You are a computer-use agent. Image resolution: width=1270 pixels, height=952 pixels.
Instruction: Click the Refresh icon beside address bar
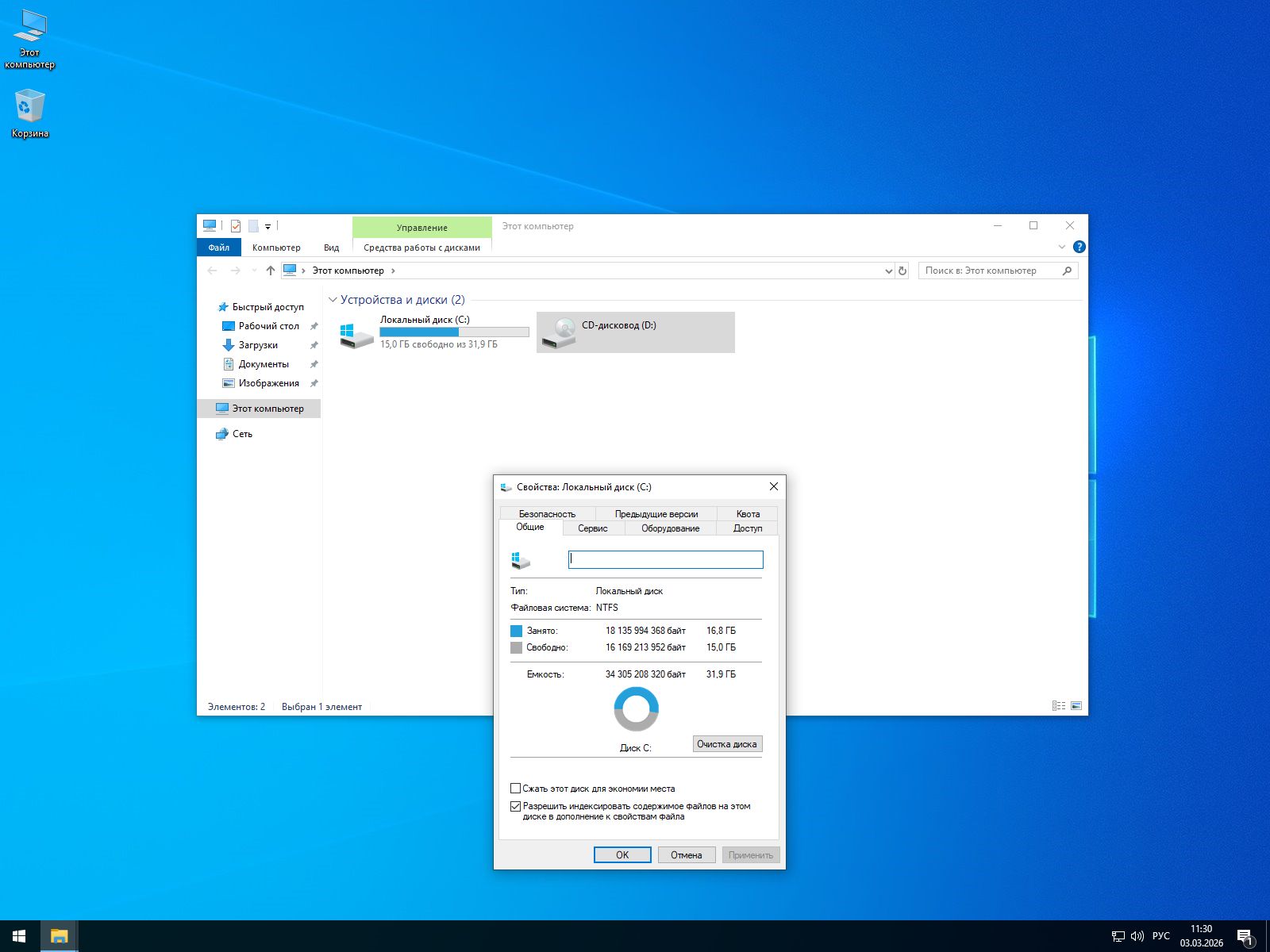point(902,271)
